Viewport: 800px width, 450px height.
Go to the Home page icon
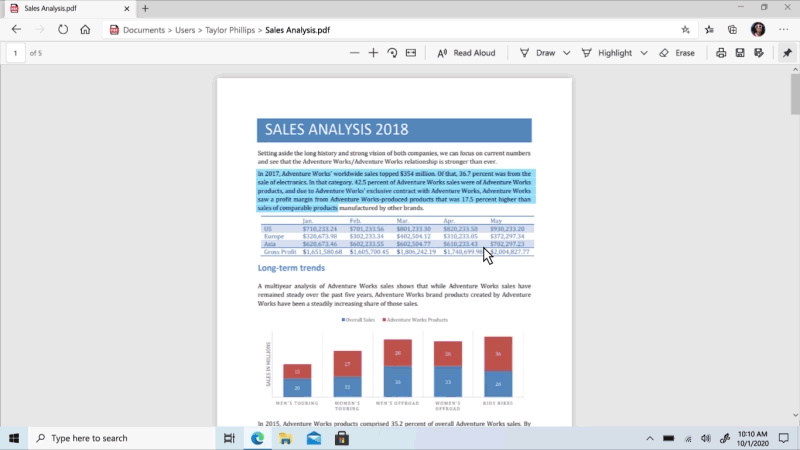point(85,30)
